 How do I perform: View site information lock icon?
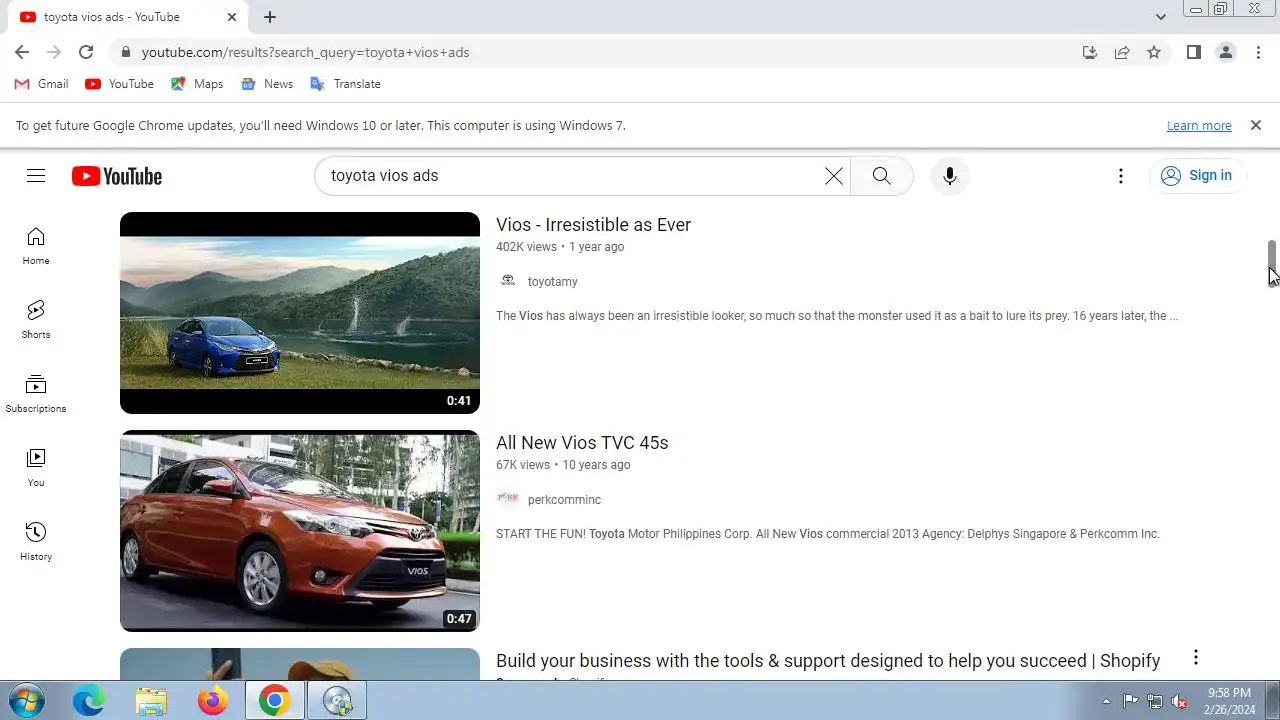[125, 52]
